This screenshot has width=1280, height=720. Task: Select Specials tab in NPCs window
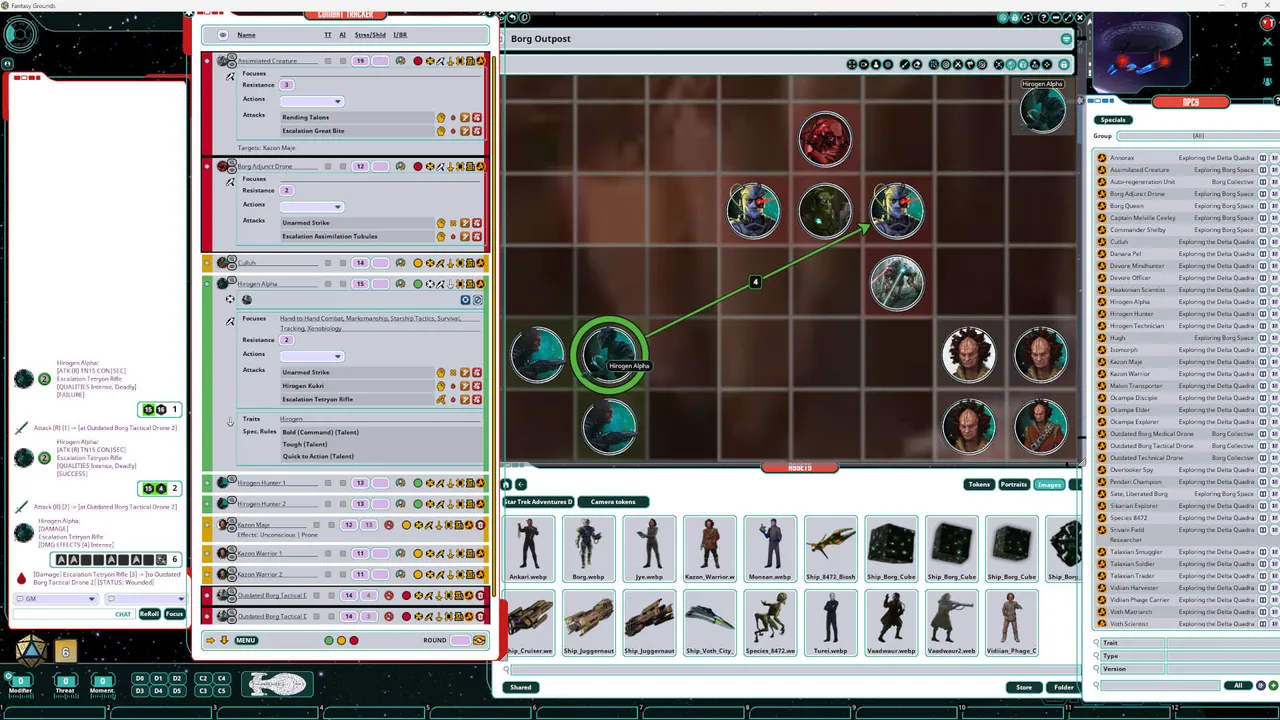pyautogui.click(x=1113, y=120)
